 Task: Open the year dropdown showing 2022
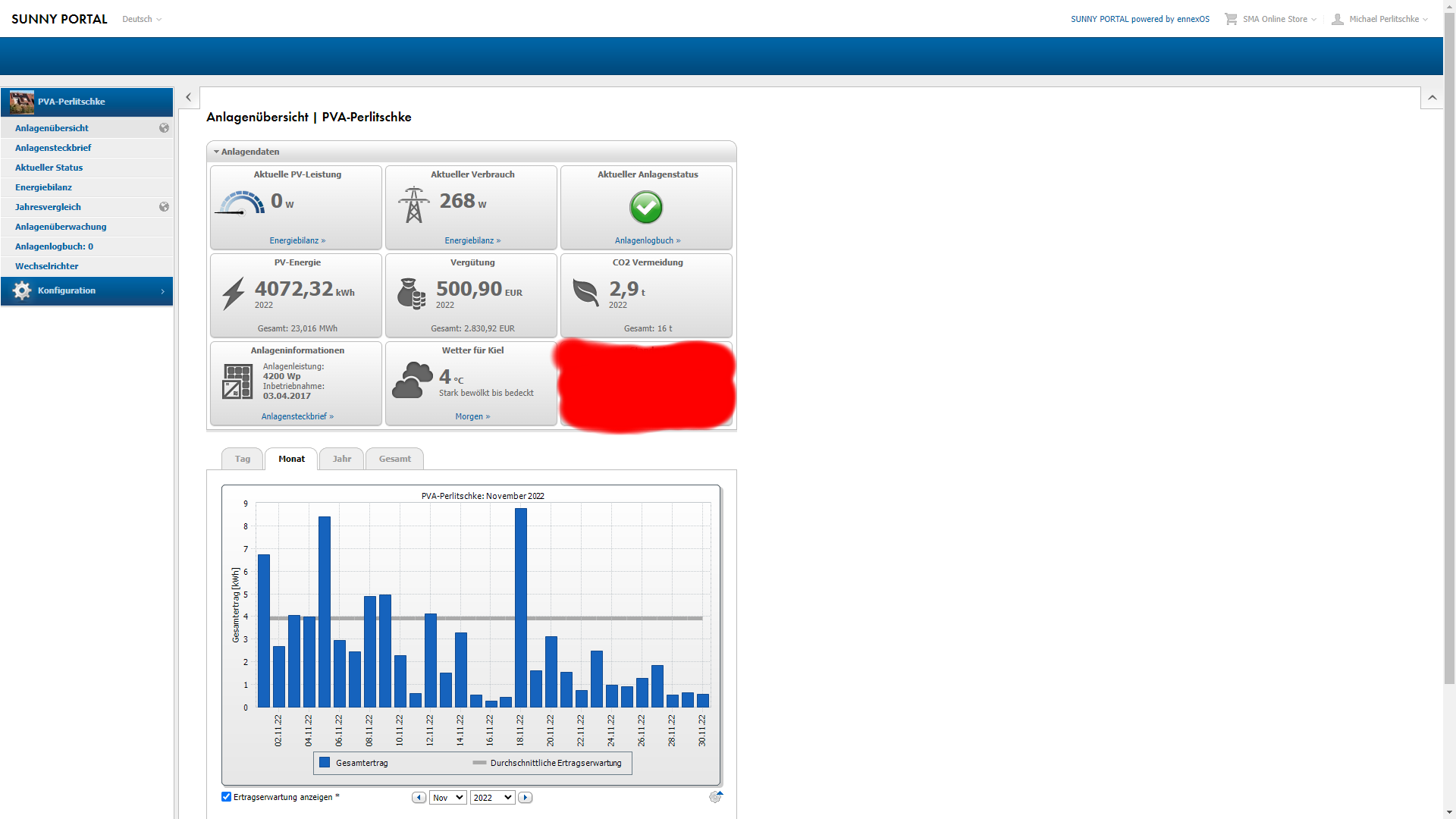tap(492, 798)
